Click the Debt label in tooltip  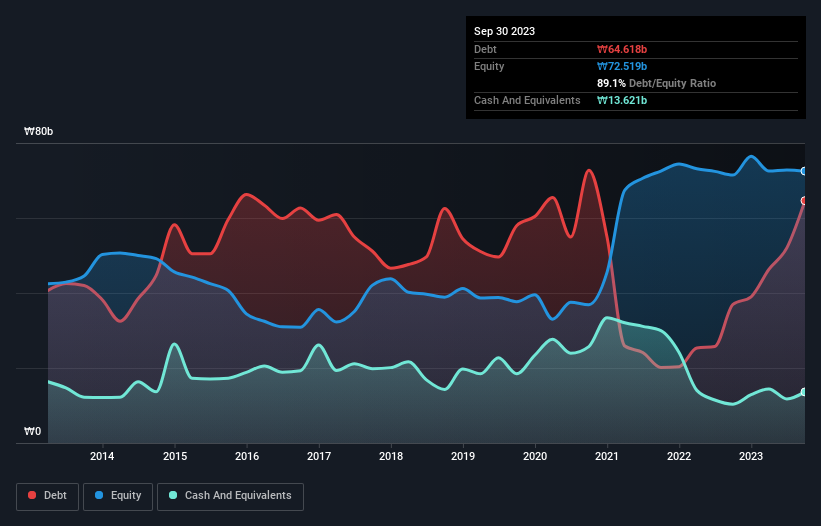(x=485, y=49)
